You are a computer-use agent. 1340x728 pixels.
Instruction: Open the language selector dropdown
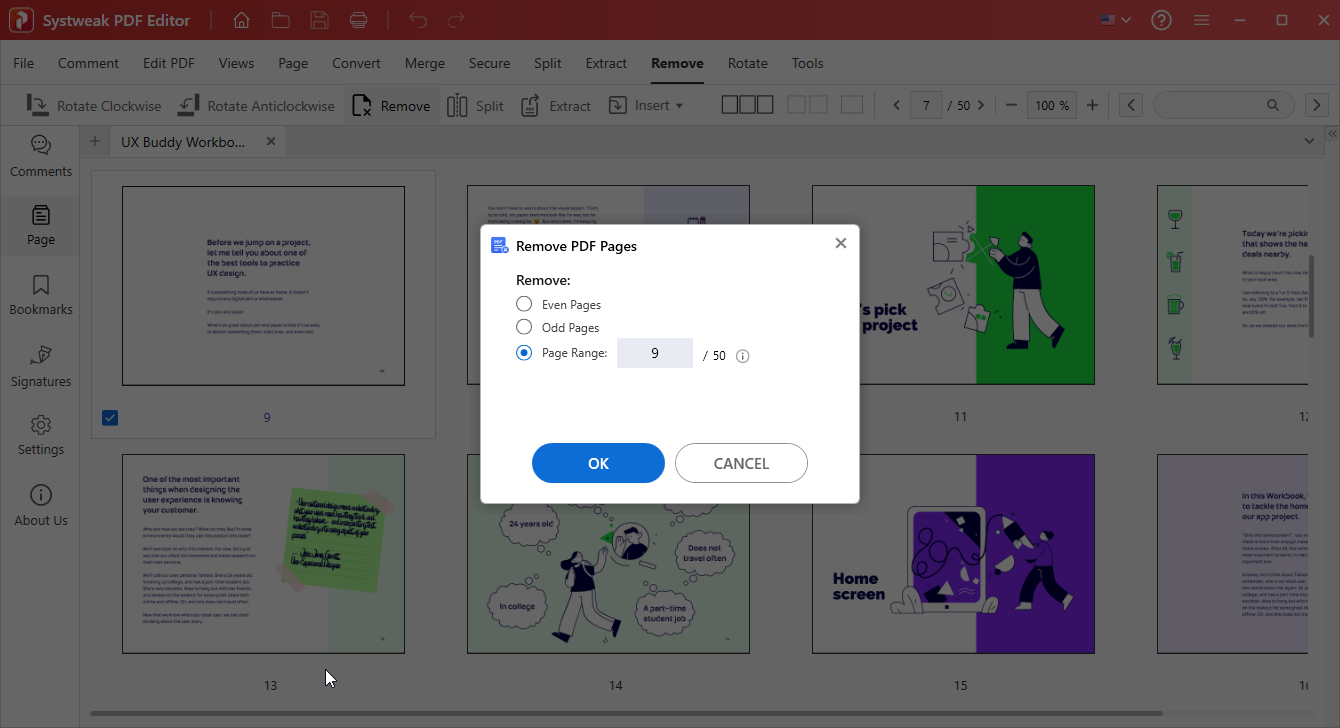coord(1114,19)
